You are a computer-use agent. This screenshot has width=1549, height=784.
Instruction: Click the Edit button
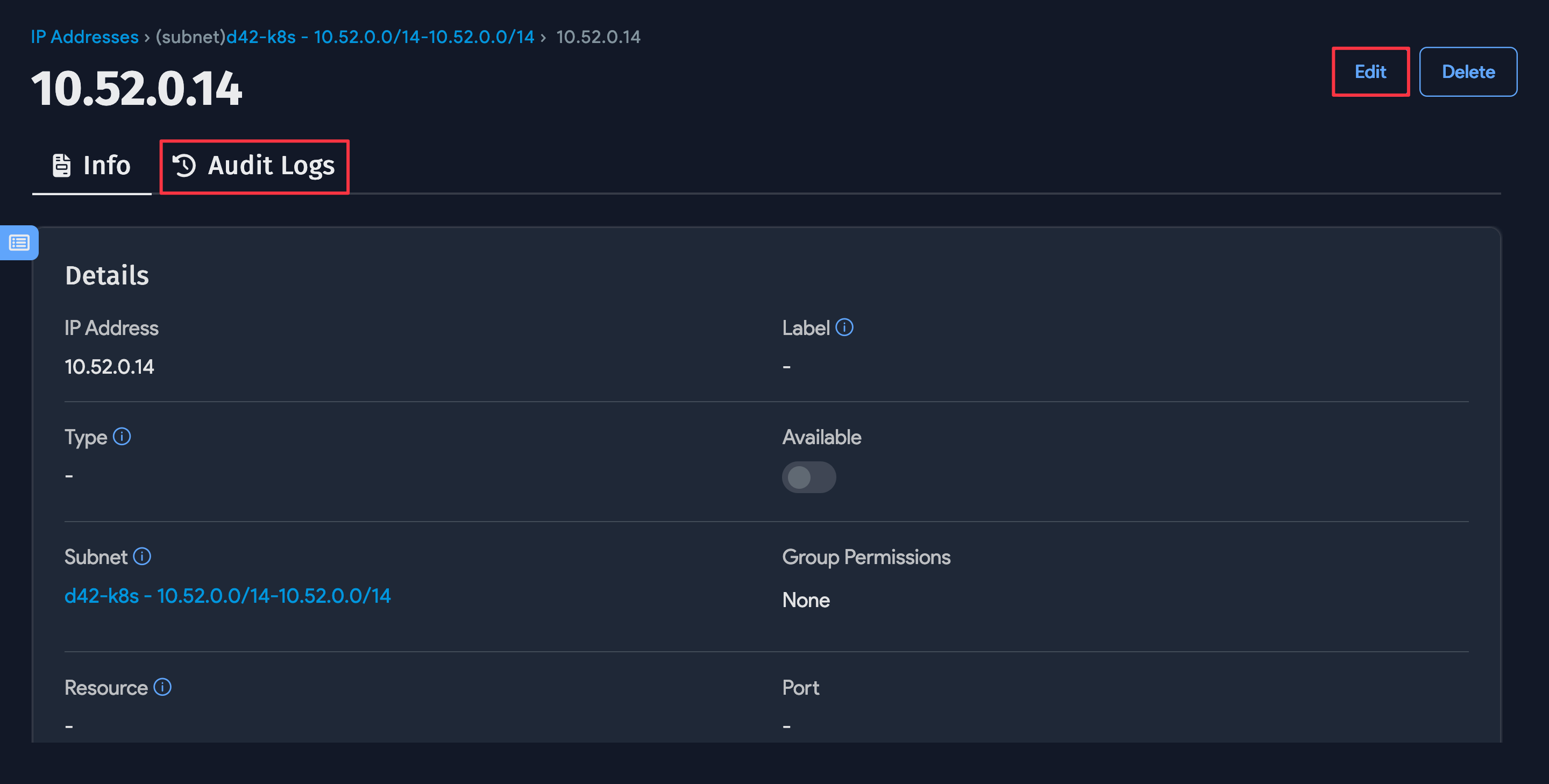pyautogui.click(x=1370, y=72)
